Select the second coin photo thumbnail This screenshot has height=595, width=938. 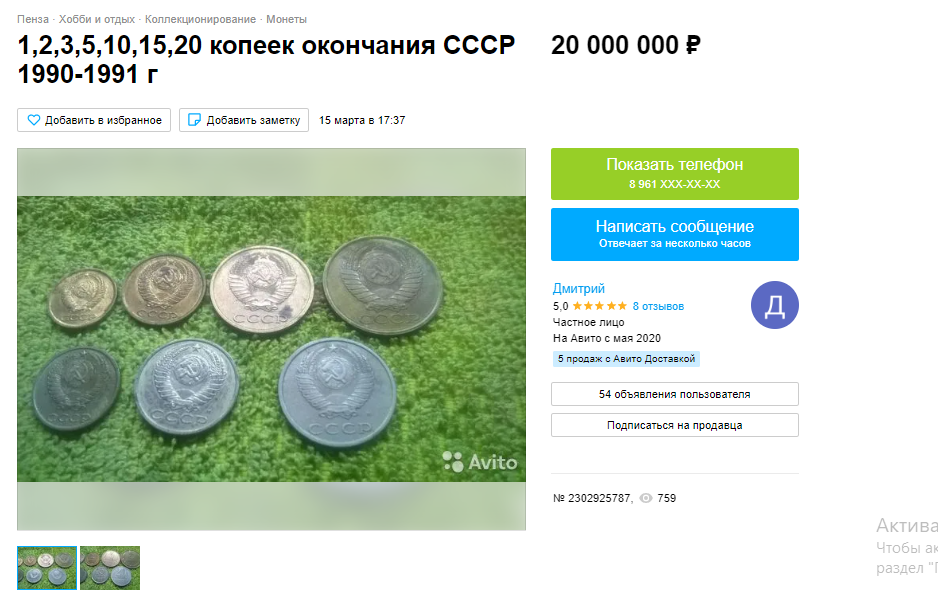[110, 568]
